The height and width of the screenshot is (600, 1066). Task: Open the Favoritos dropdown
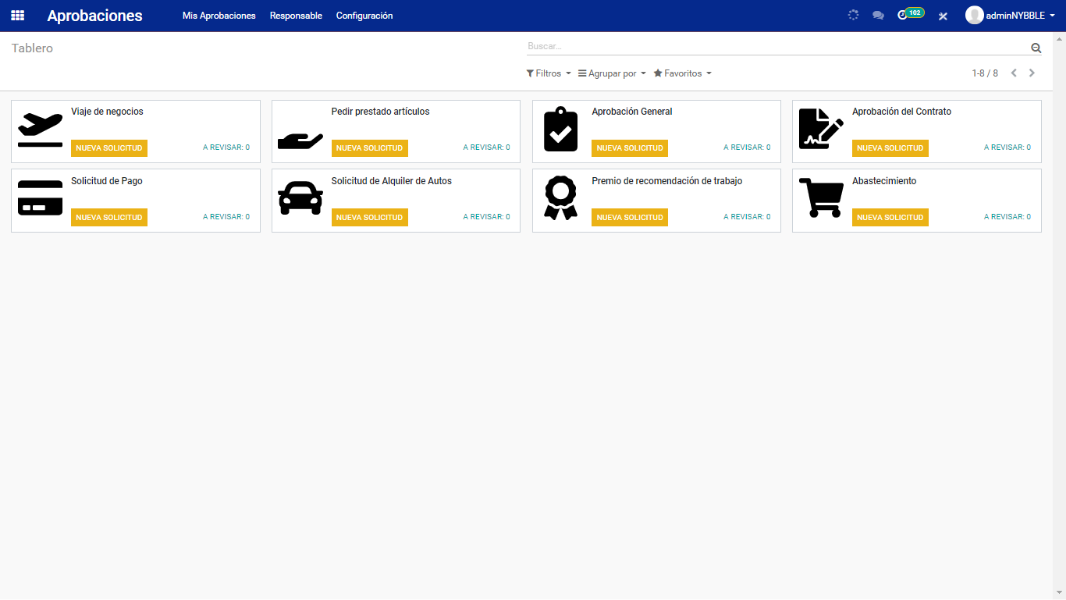(x=682, y=73)
